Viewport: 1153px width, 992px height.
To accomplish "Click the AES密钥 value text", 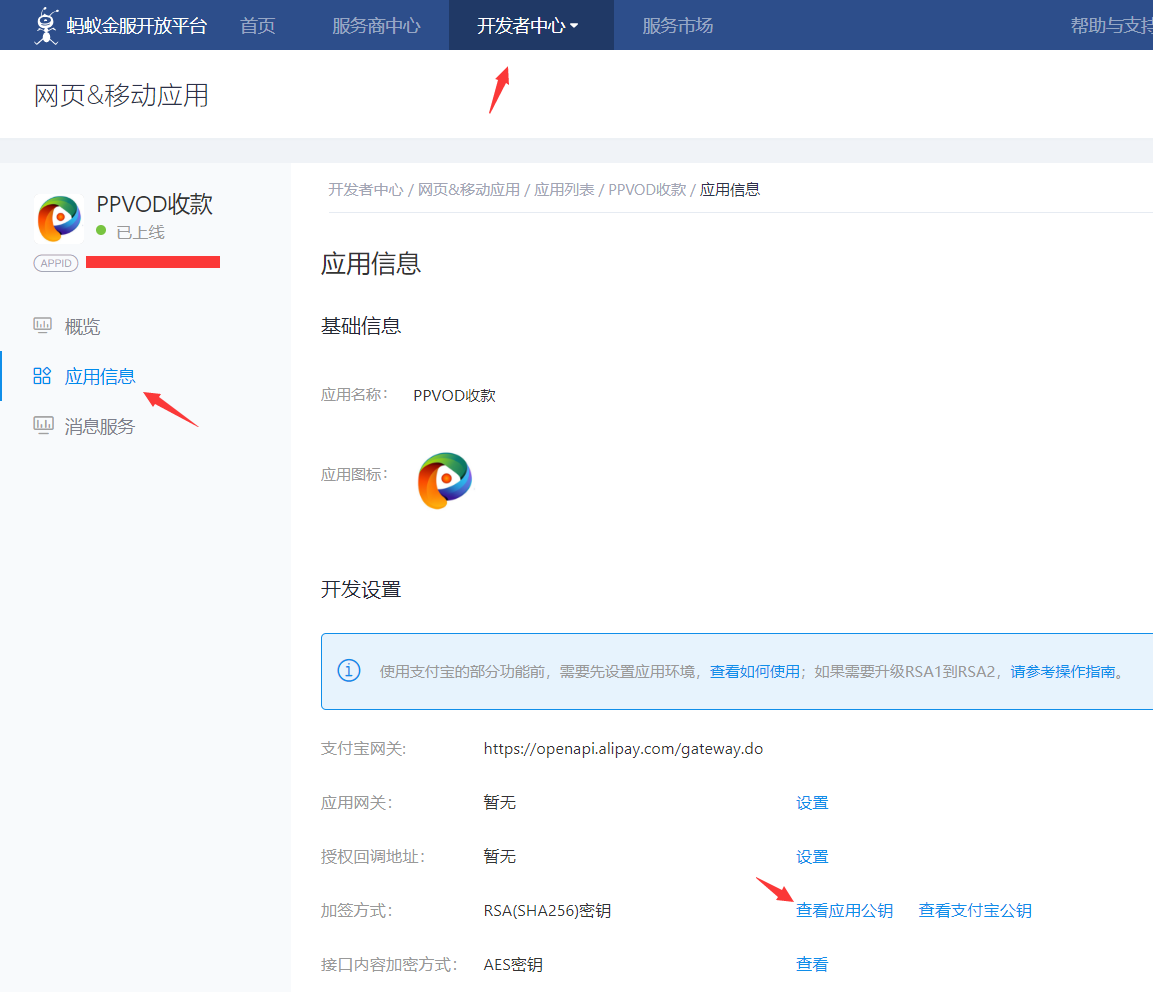I will click(513, 964).
